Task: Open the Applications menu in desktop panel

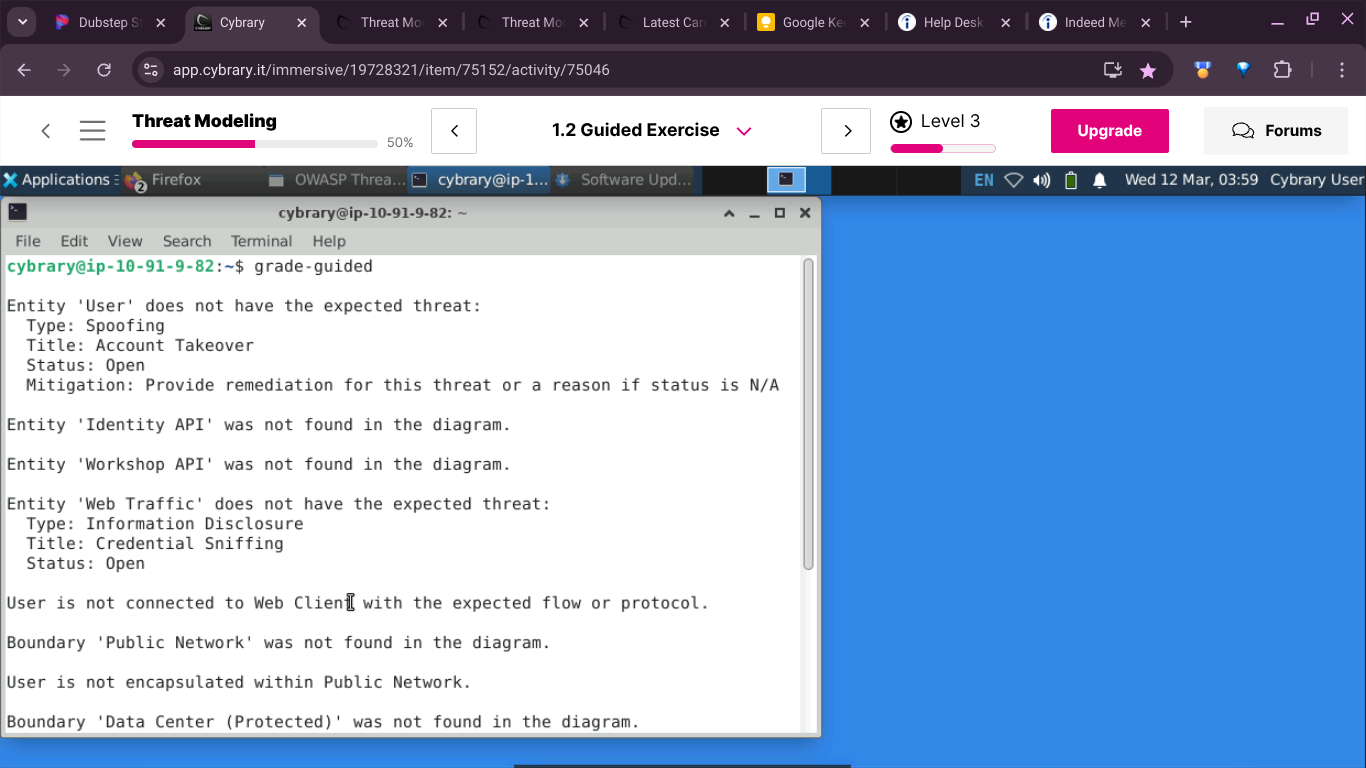Action: tap(56, 180)
